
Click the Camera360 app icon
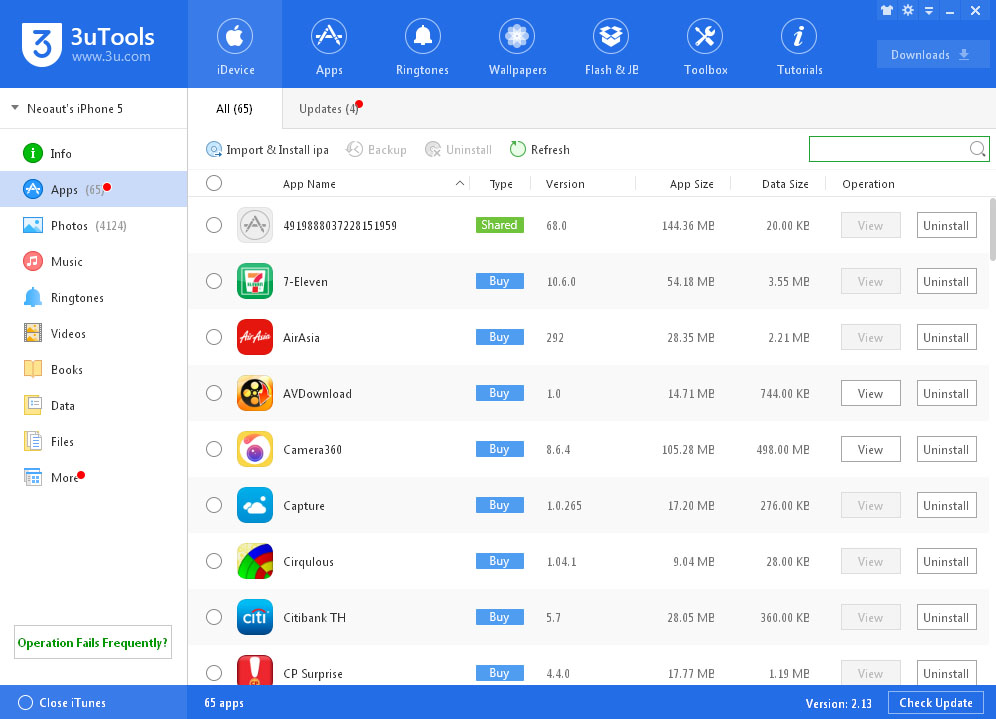(255, 449)
